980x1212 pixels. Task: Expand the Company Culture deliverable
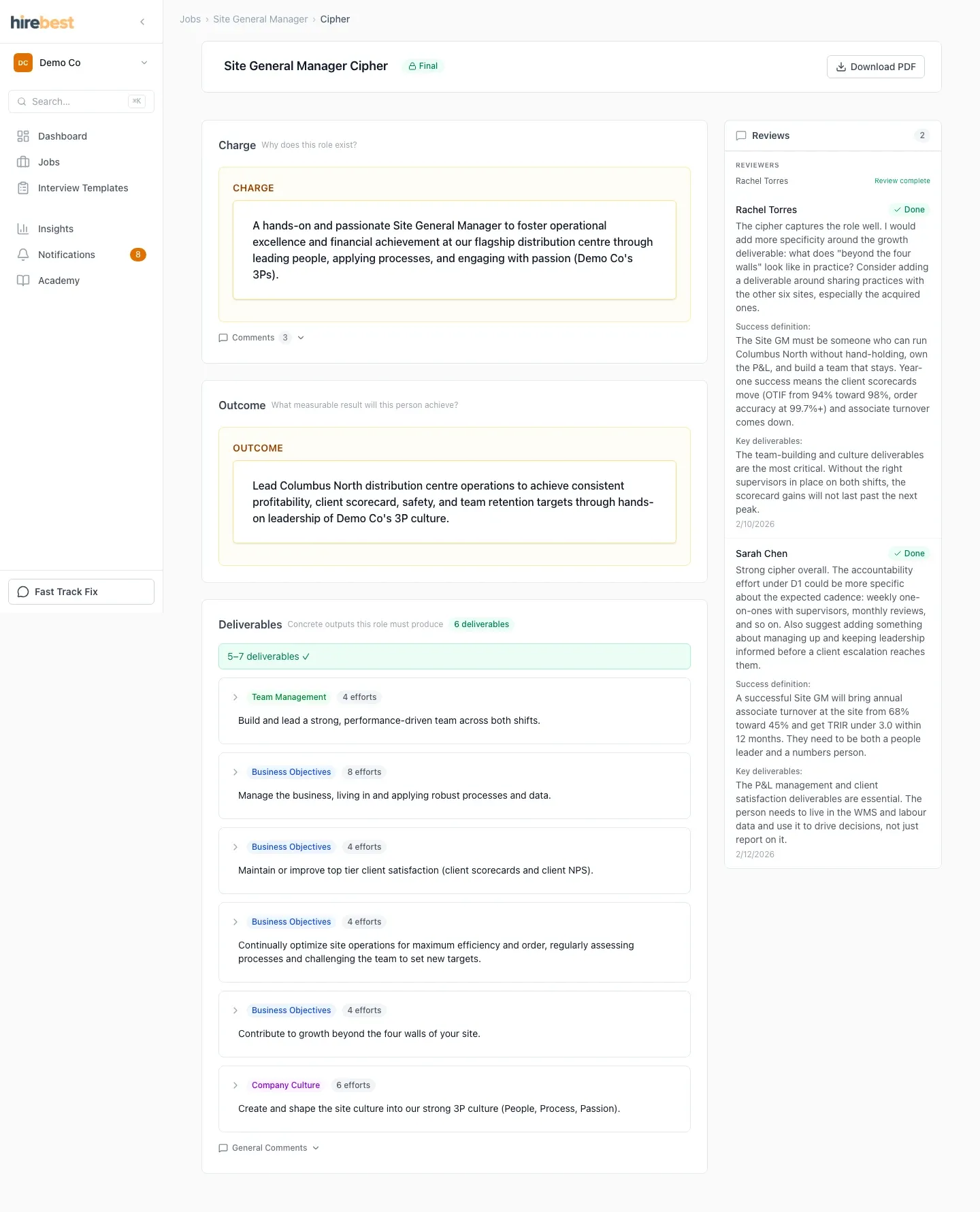coord(235,1085)
